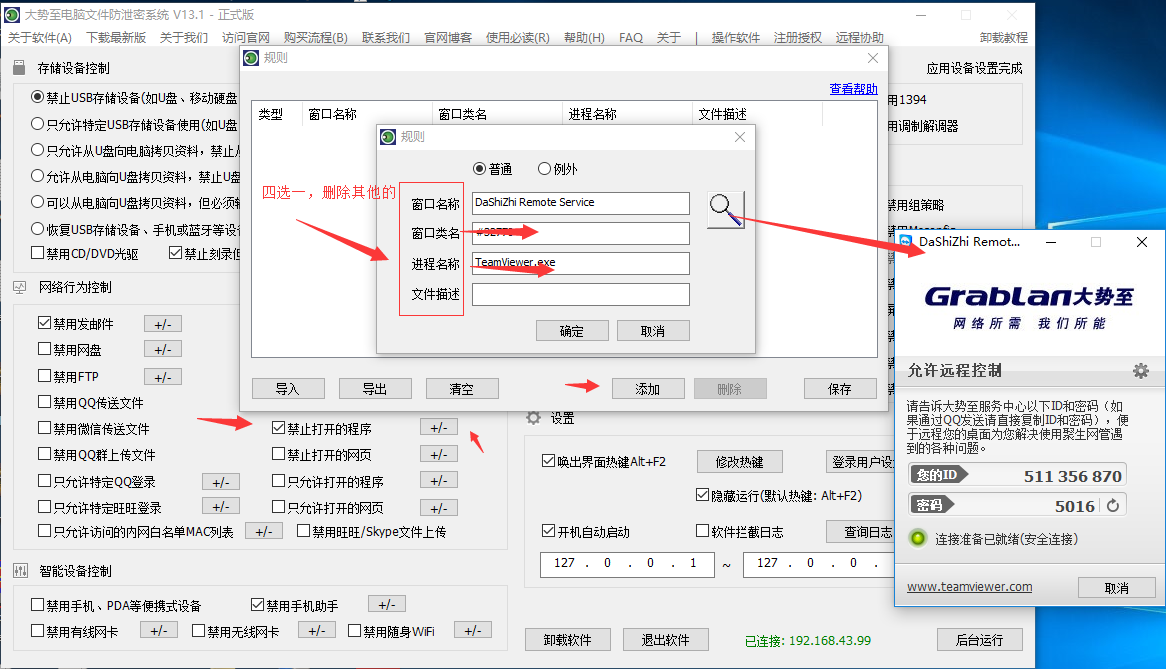Click +/- button next to 只允许特定QQ登录
Screen dimensions: 1166x669
[x=221, y=482]
